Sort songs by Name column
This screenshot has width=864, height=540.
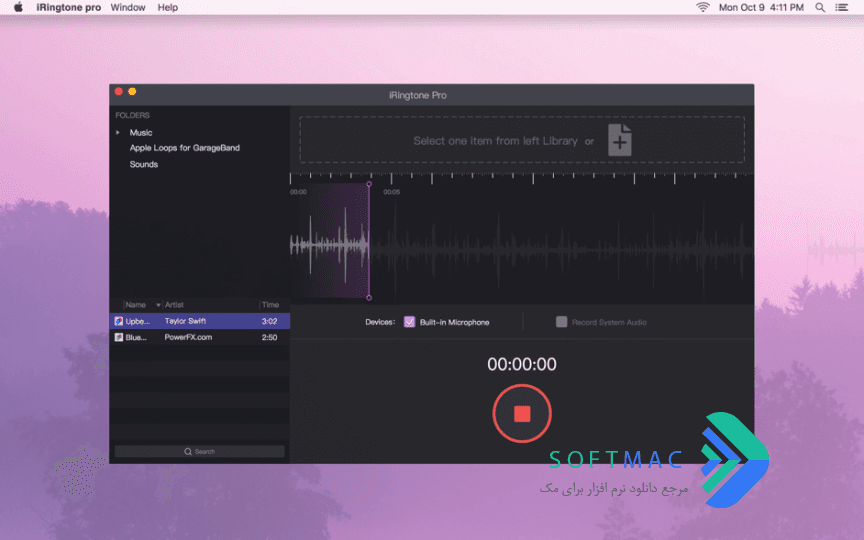pos(136,305)
